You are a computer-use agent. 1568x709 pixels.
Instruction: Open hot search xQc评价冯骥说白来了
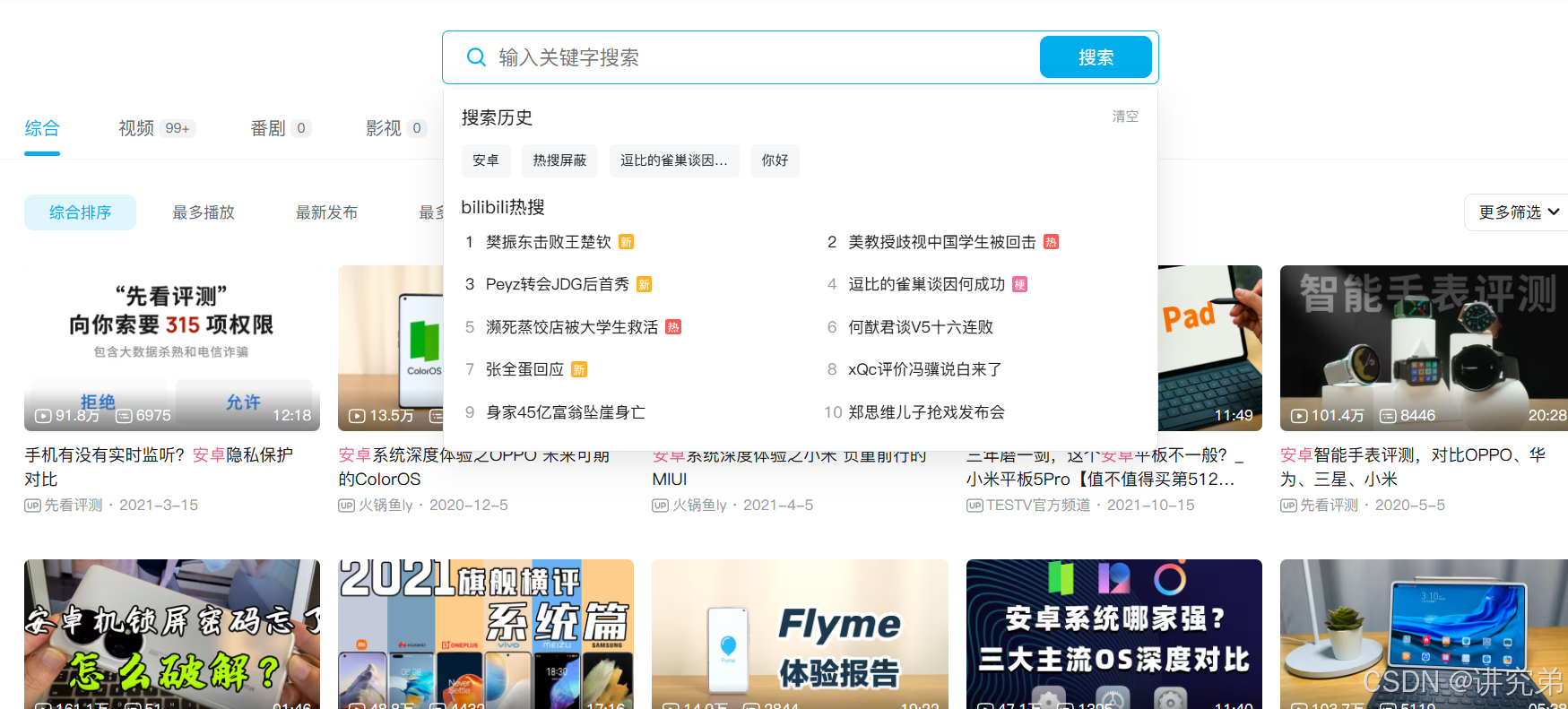925,369
